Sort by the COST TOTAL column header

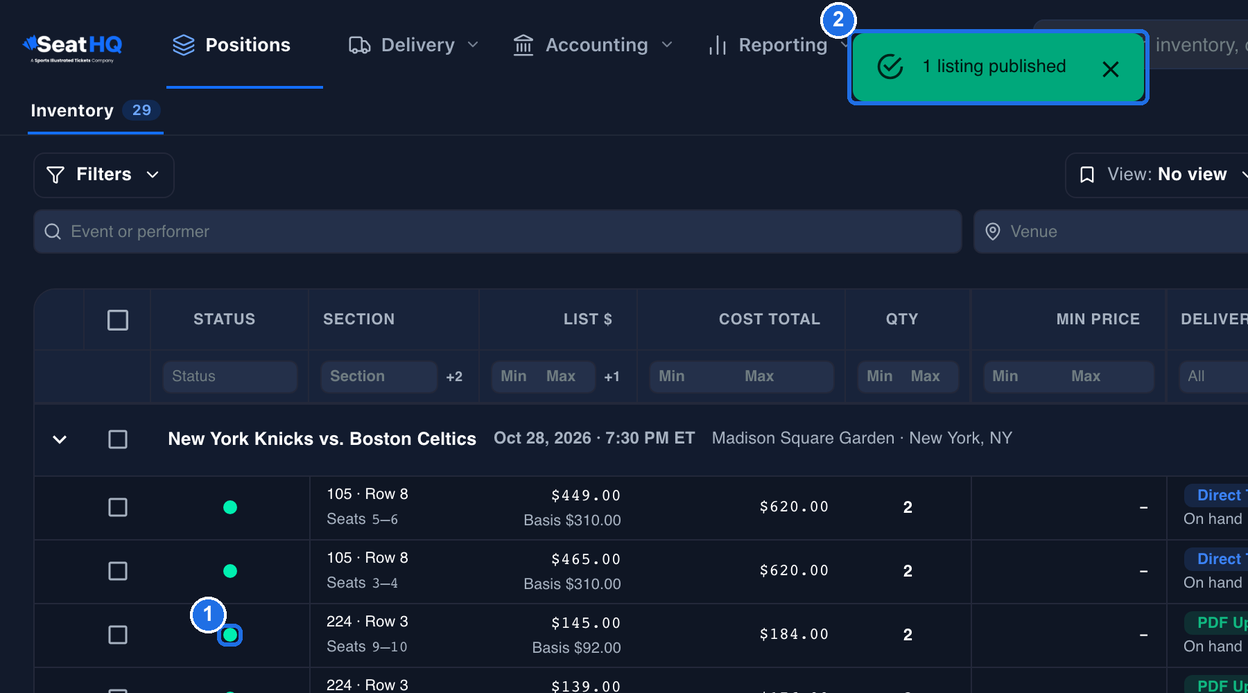point(769,319)
